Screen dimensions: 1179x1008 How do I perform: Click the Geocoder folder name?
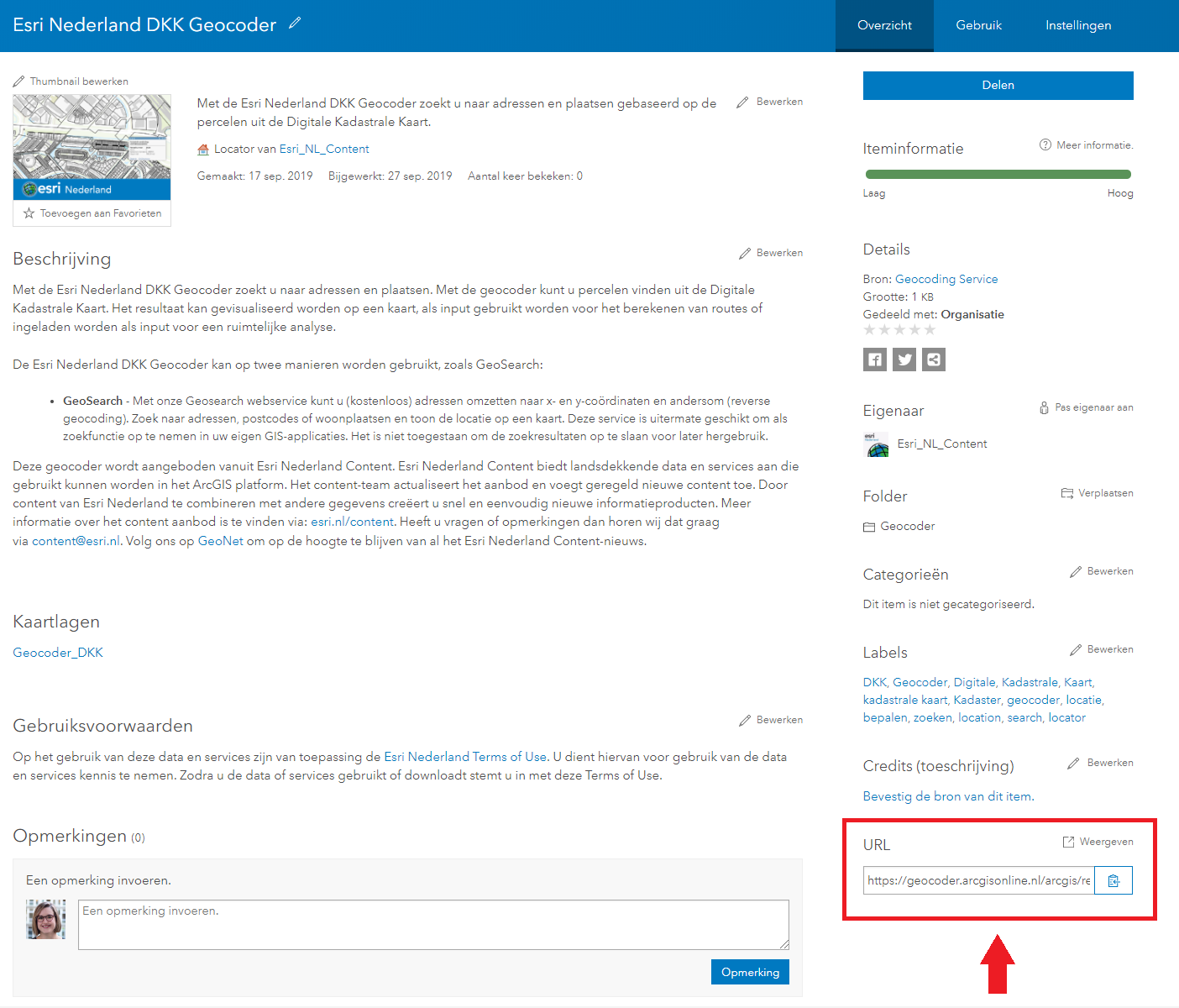908,526
